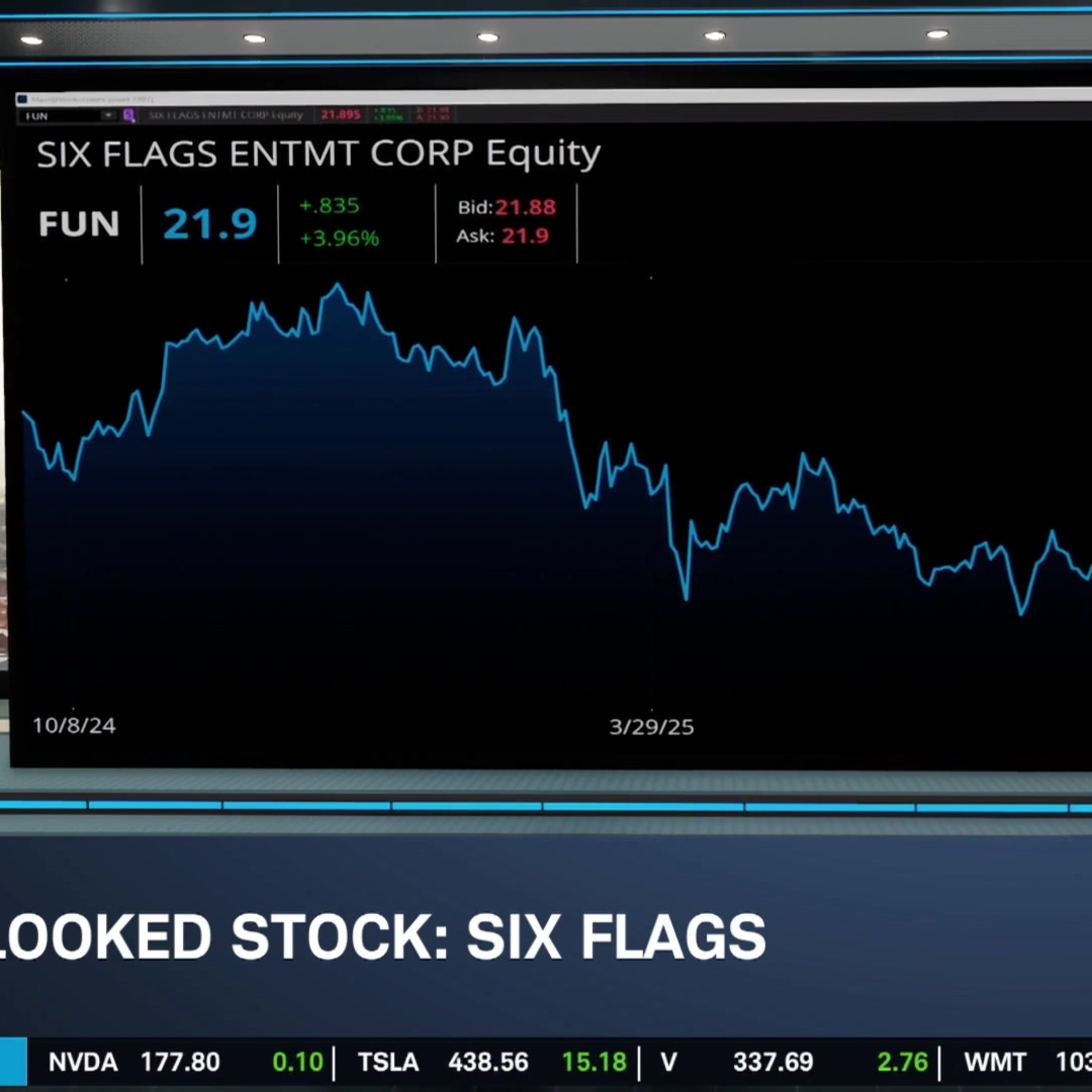1092x1092 pixels.
Task: Click the large FUN ticker label
Action: click(79, 223)
